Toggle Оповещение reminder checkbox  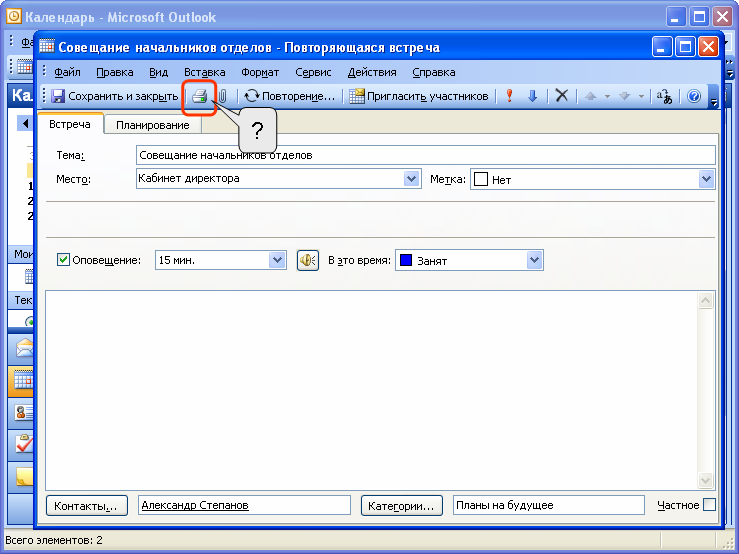pyautogui.click(x=63, y=260)
